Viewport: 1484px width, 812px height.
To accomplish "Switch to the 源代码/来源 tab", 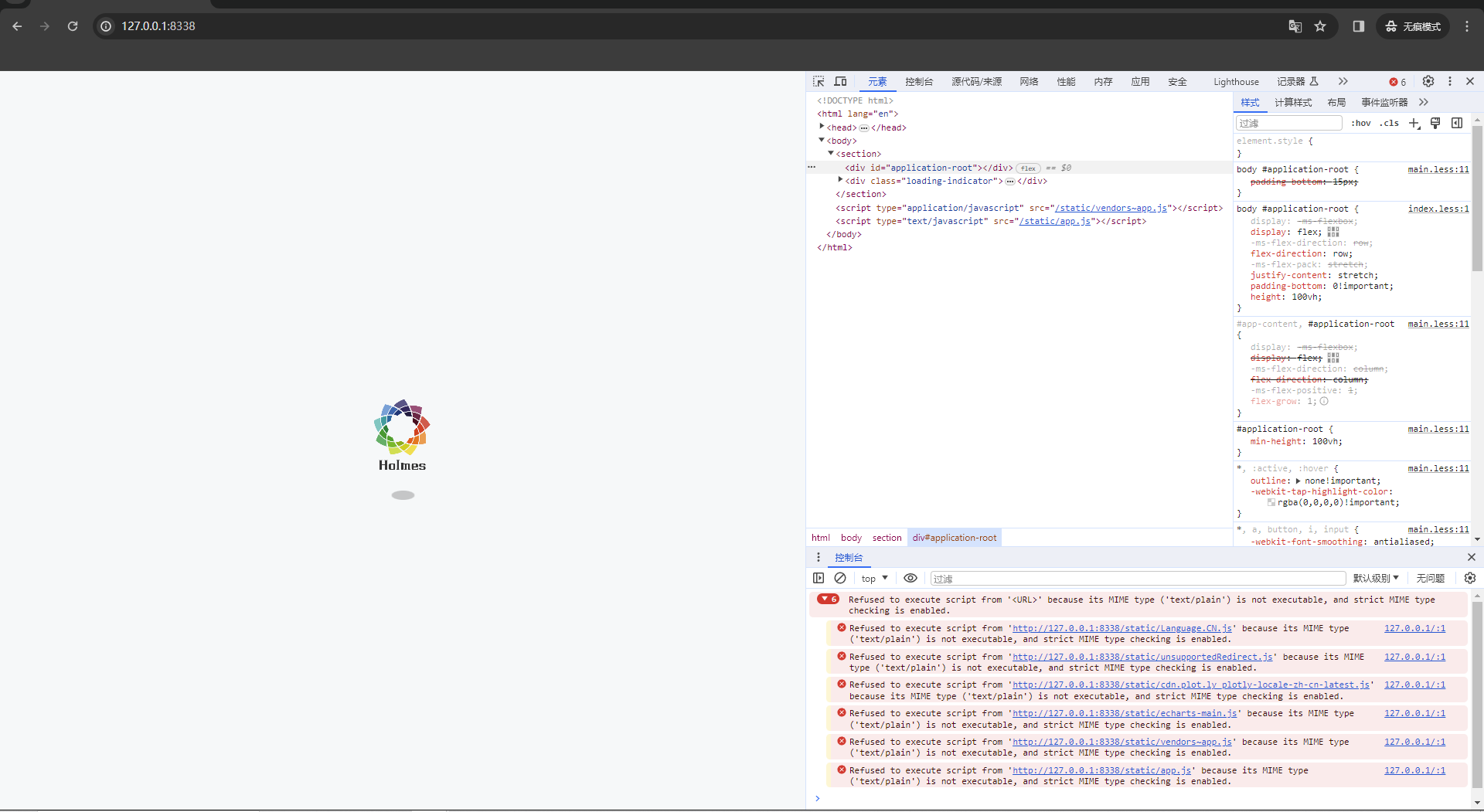I will (x=976, y=82).
